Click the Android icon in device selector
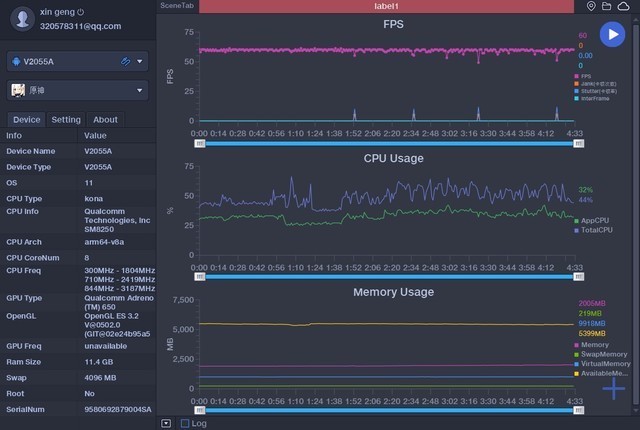The width and height of the screenshot is (640, 430). 18,62
